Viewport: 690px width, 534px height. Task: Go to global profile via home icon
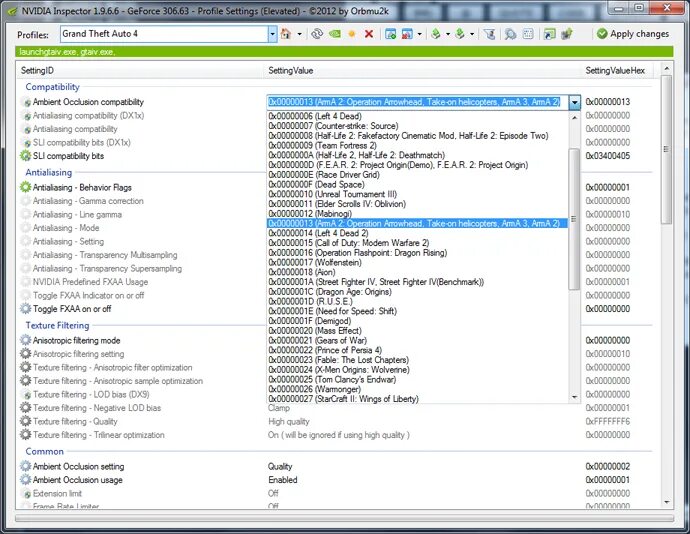pos(286,34)
